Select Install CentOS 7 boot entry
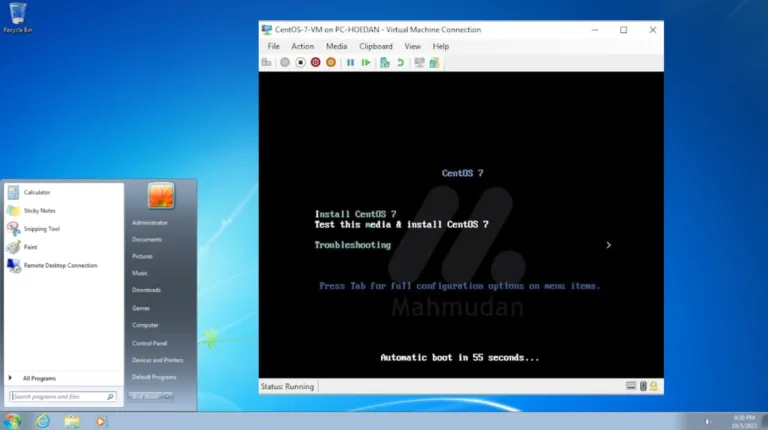768x430 pixels. [x=355, y=214]
